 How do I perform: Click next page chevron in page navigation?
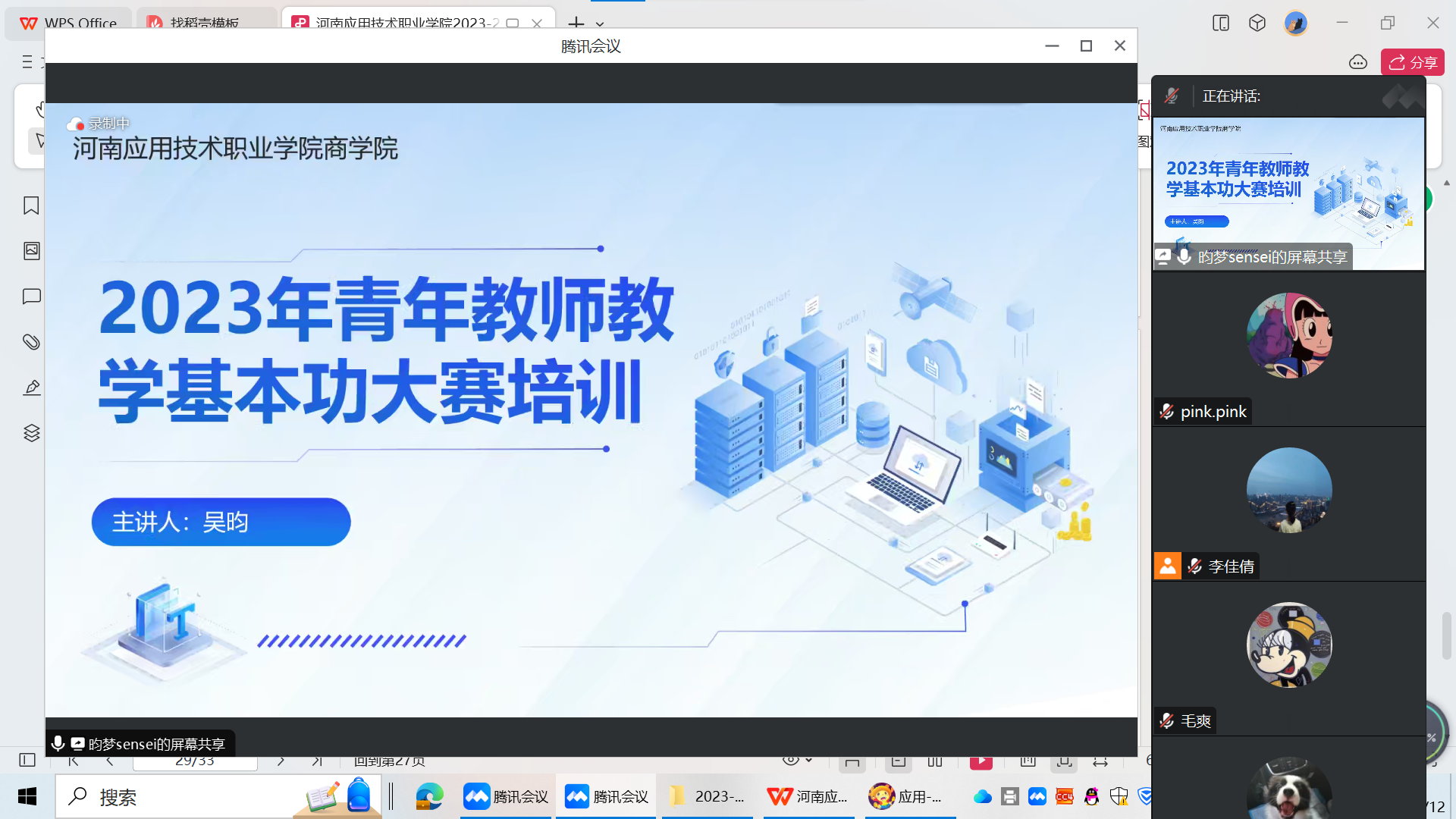pyautogui.click(x=281, y=761)
